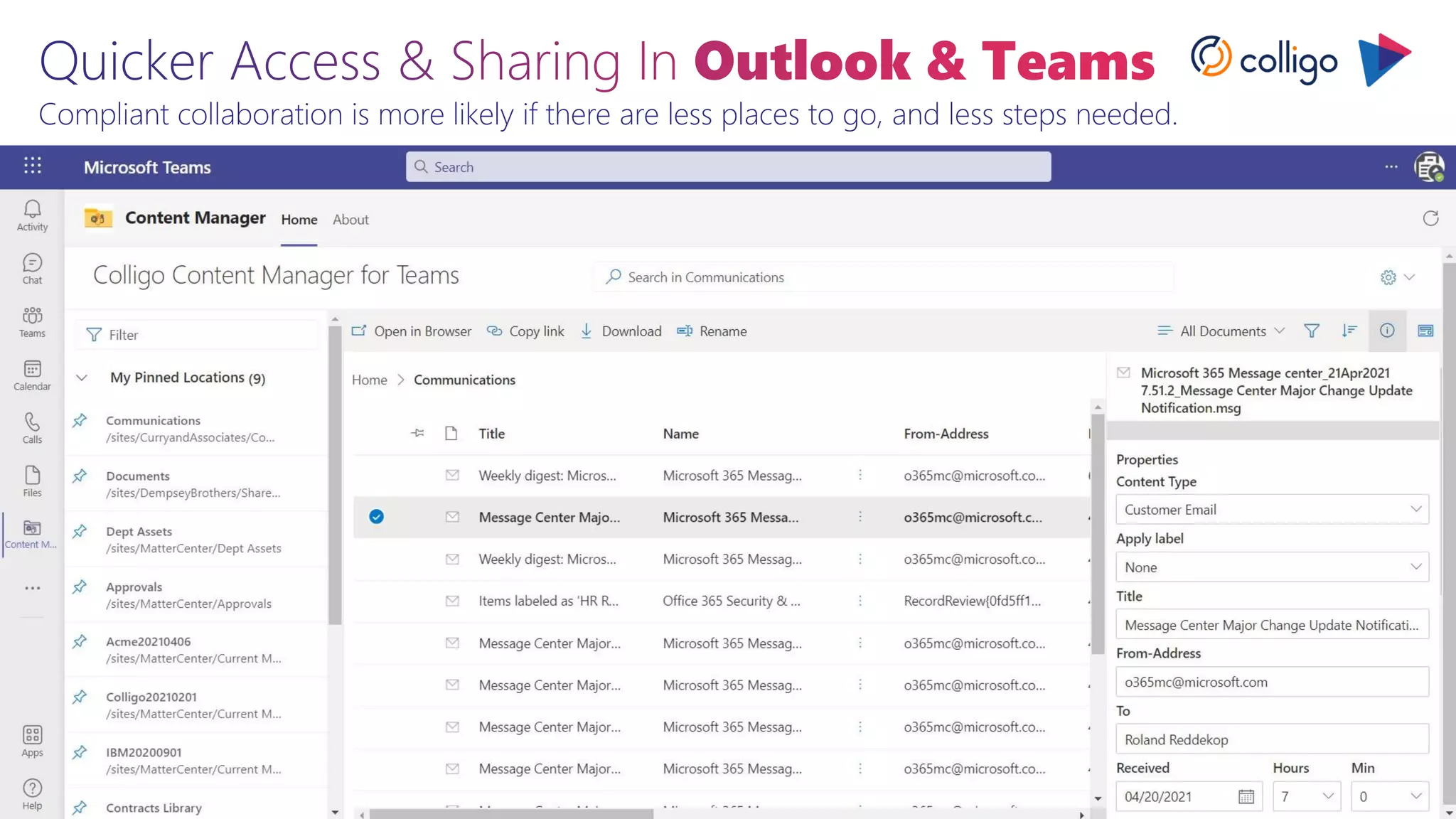The image size is (1456, 819).
Task: Deselect the checked Message Center Majo row
Action: pos(377,517)
